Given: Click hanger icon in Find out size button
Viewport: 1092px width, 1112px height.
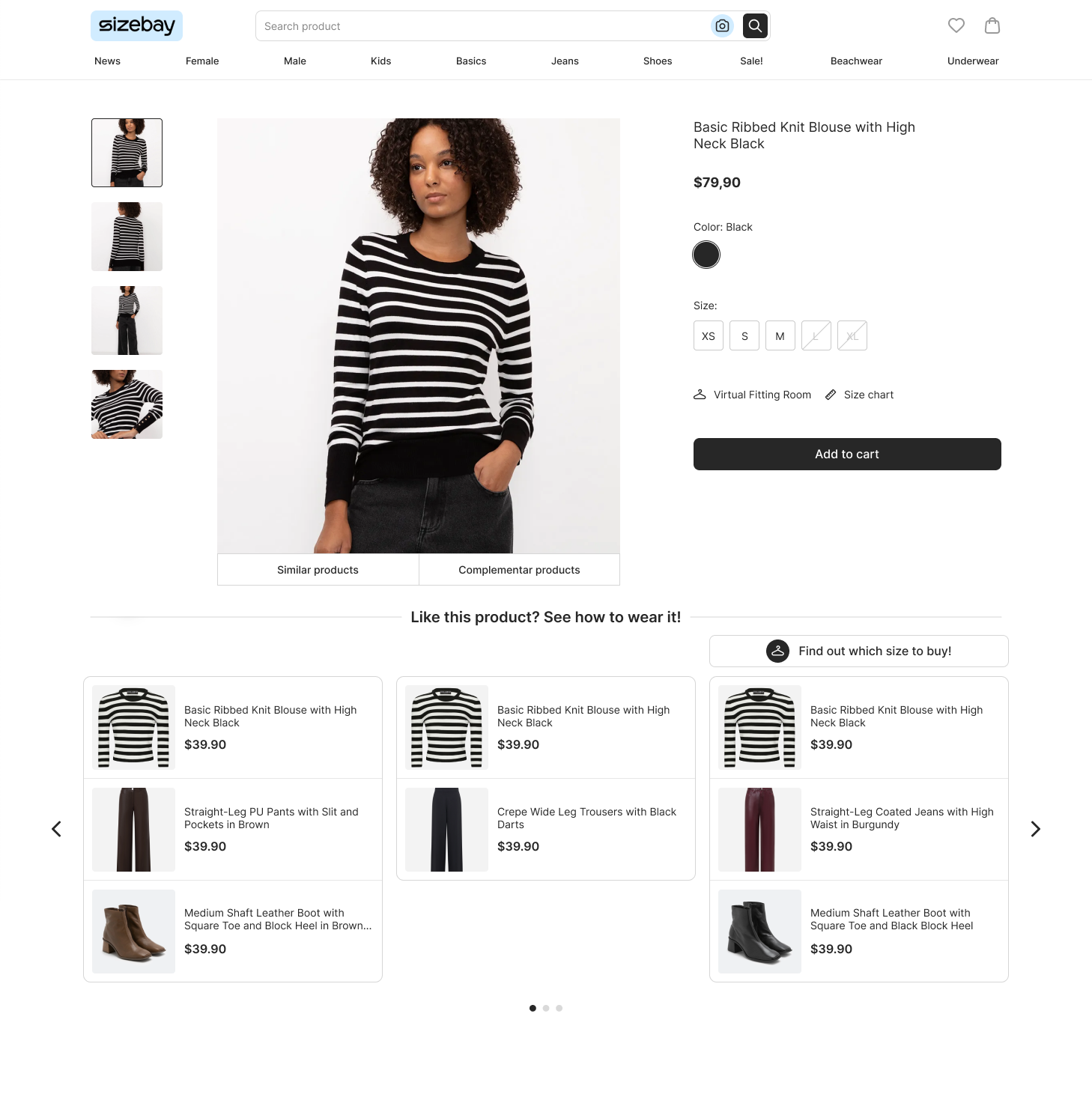Looking at the screenshot, I should click(777, 651).
